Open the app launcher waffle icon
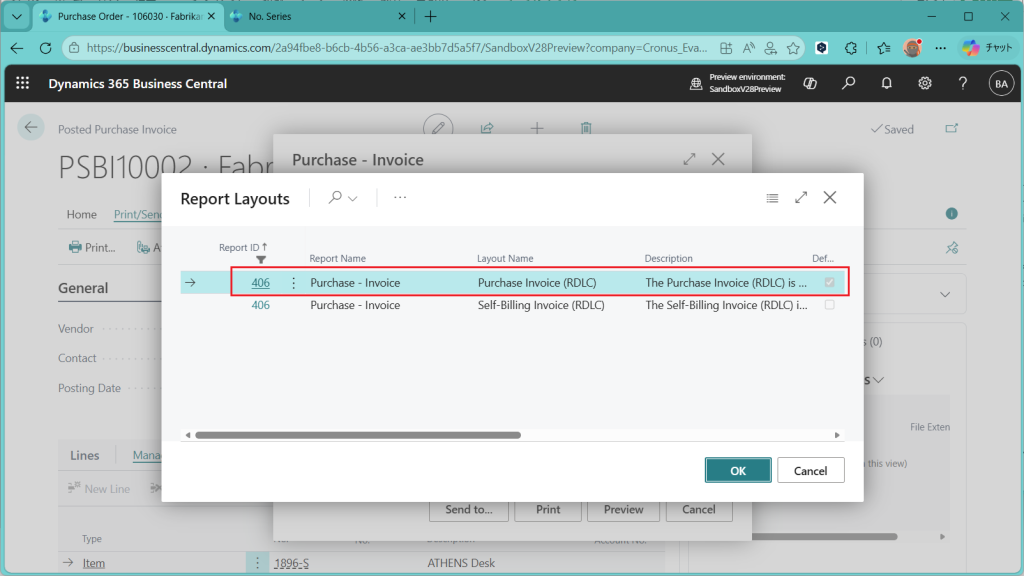The image size is (1024, 576). pos(22,84)
